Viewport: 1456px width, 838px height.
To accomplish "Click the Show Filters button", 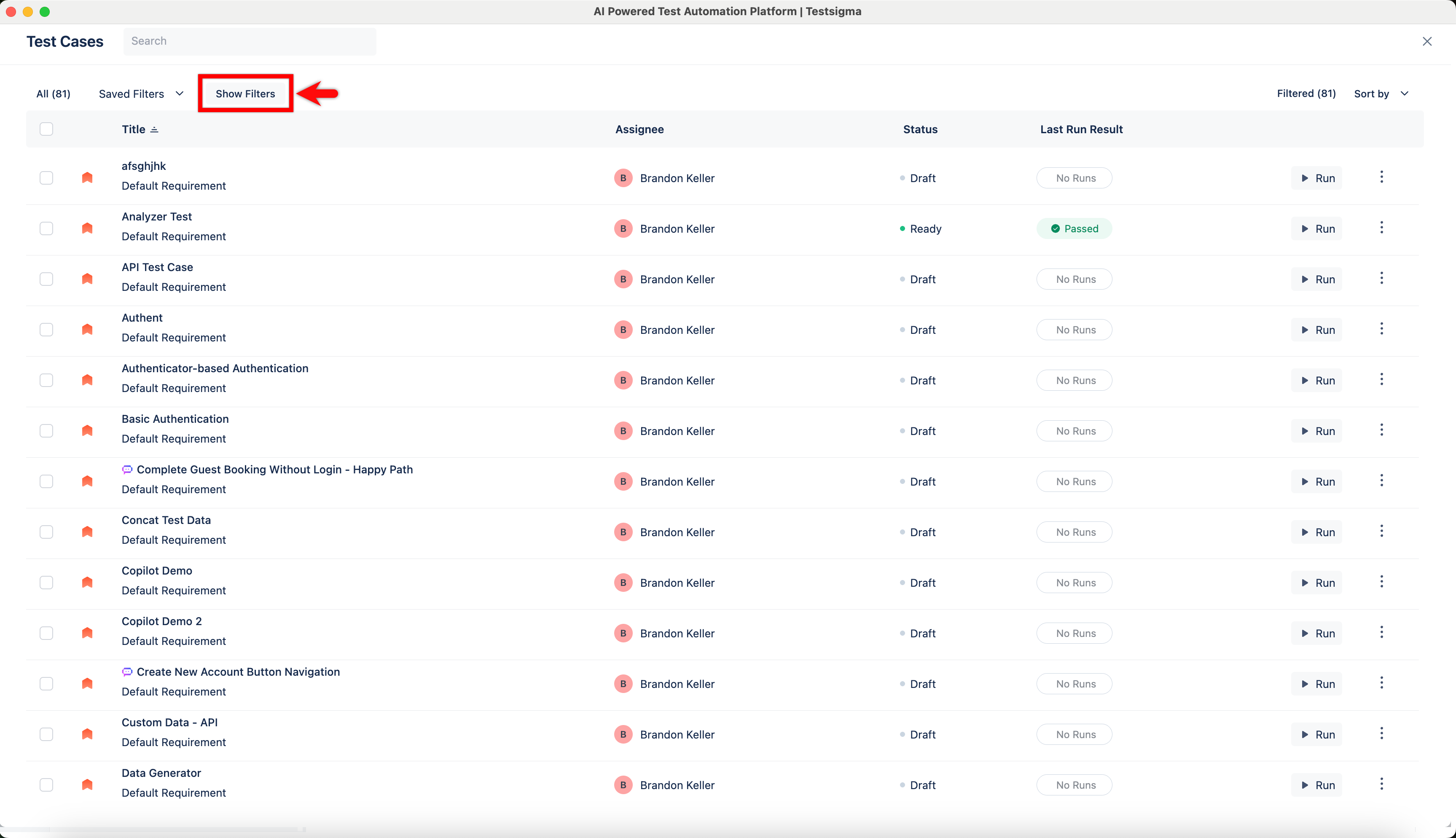I will pyautogui.click(x=245, y=93).
